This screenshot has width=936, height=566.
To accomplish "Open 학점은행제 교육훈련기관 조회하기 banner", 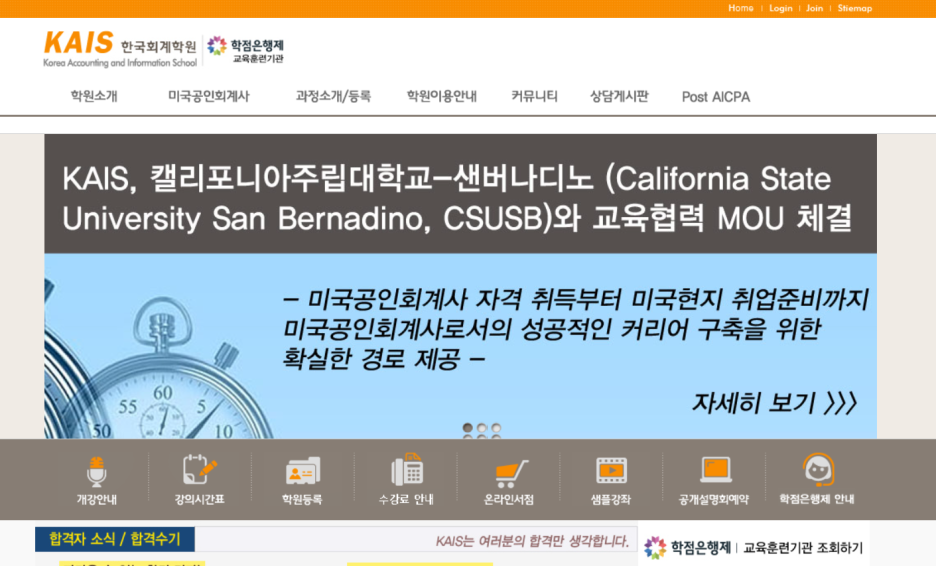I will click(753, 546).
